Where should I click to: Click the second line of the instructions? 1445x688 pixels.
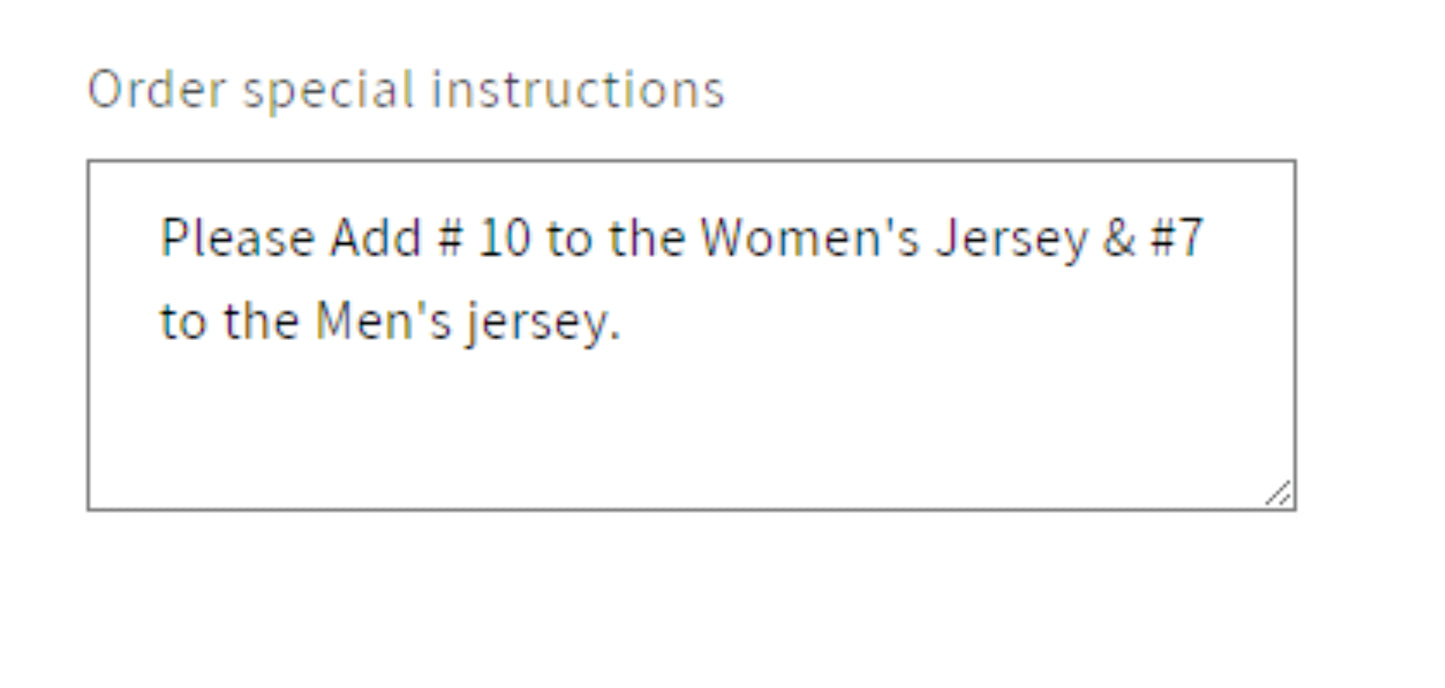coord(390,320)
